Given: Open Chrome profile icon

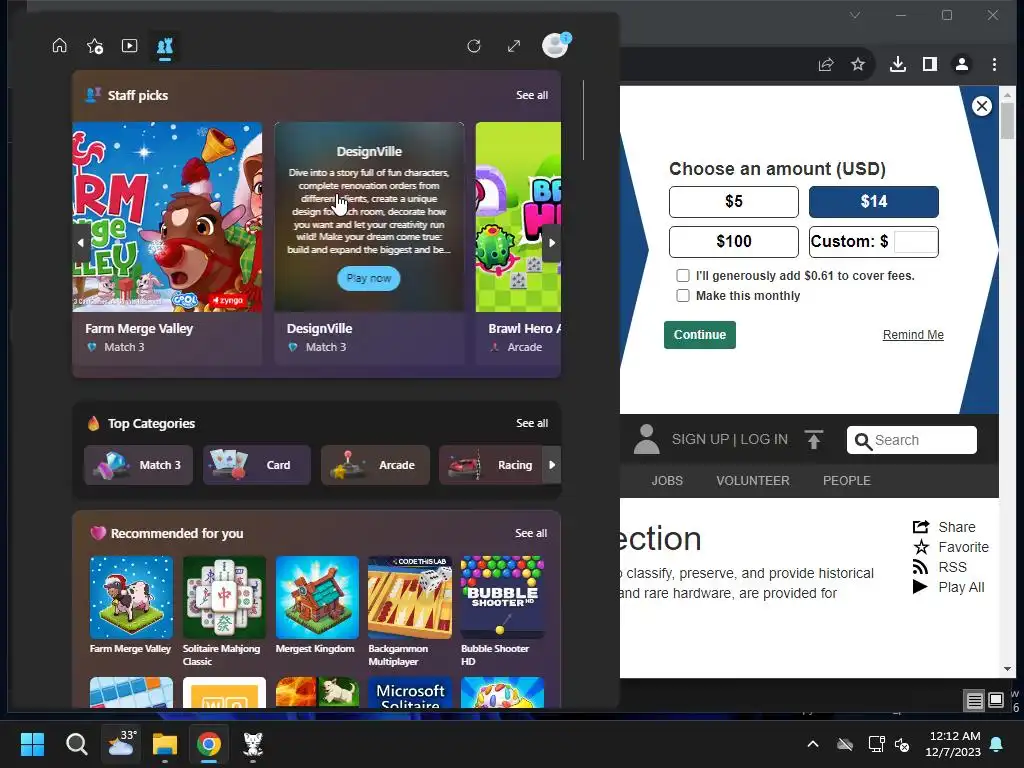Looking at the screenshot, I should pyautogui.click(x=962, y=64).
